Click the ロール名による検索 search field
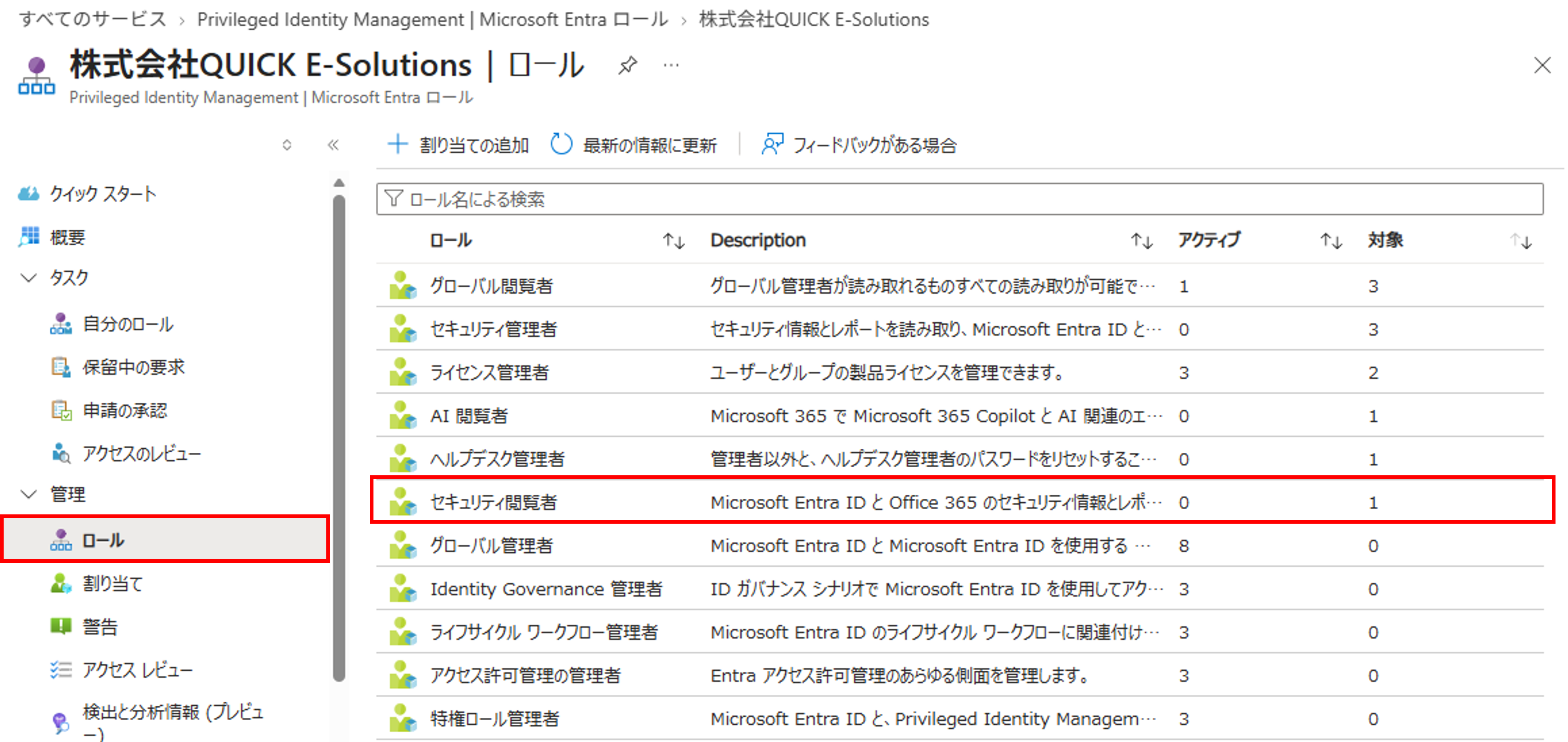This screenshot has height=742, width=1568. click(959, 199)
